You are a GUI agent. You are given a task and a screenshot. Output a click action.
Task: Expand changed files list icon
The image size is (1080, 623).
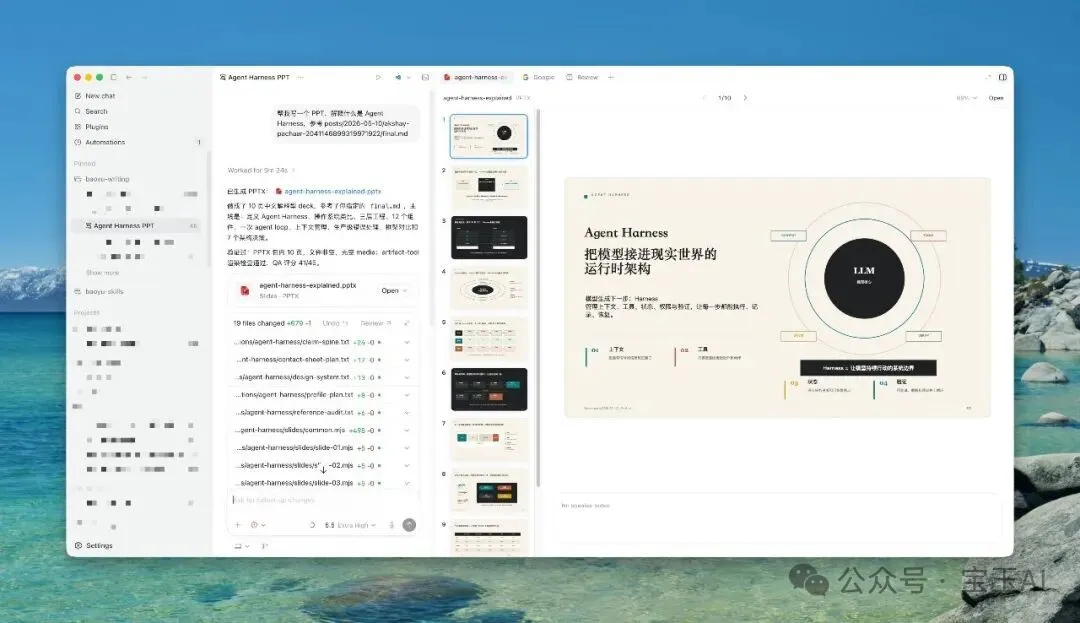406,323
